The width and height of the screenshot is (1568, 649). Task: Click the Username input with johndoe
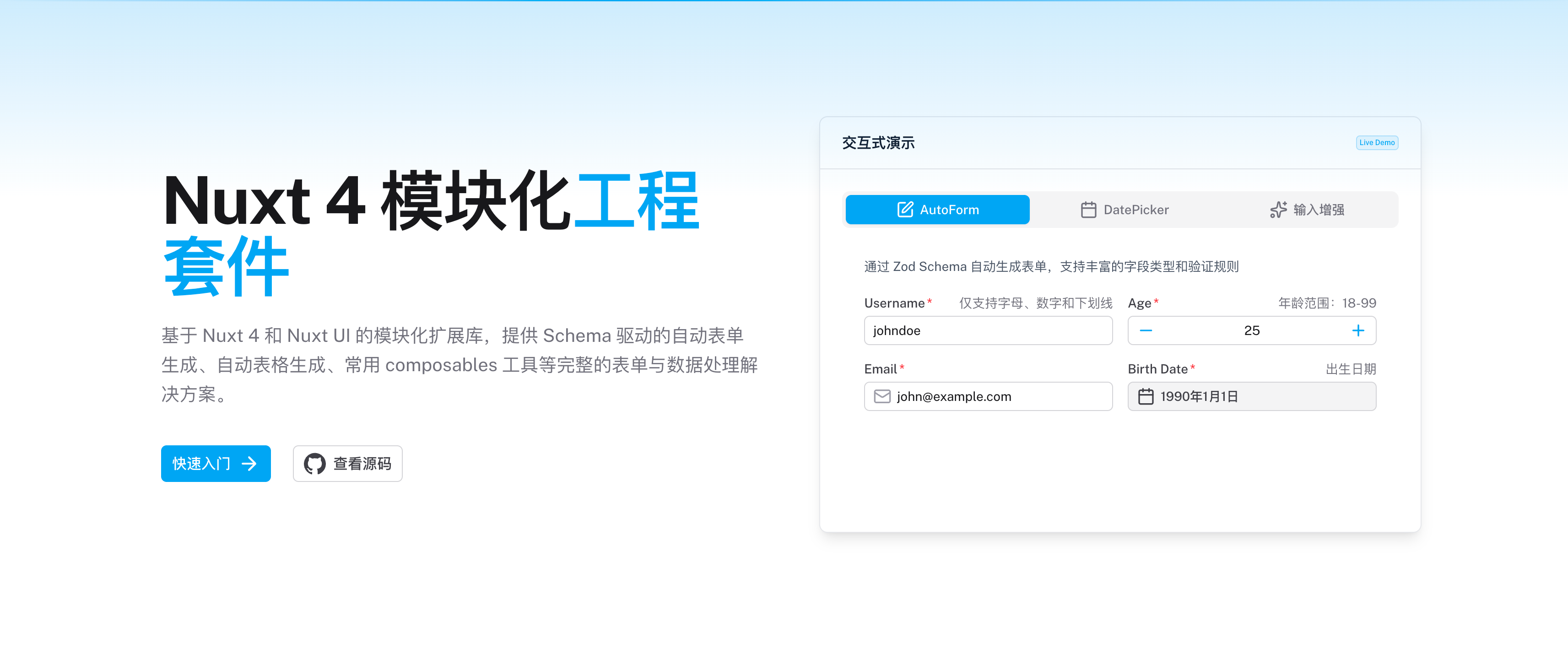click(988, 330)
